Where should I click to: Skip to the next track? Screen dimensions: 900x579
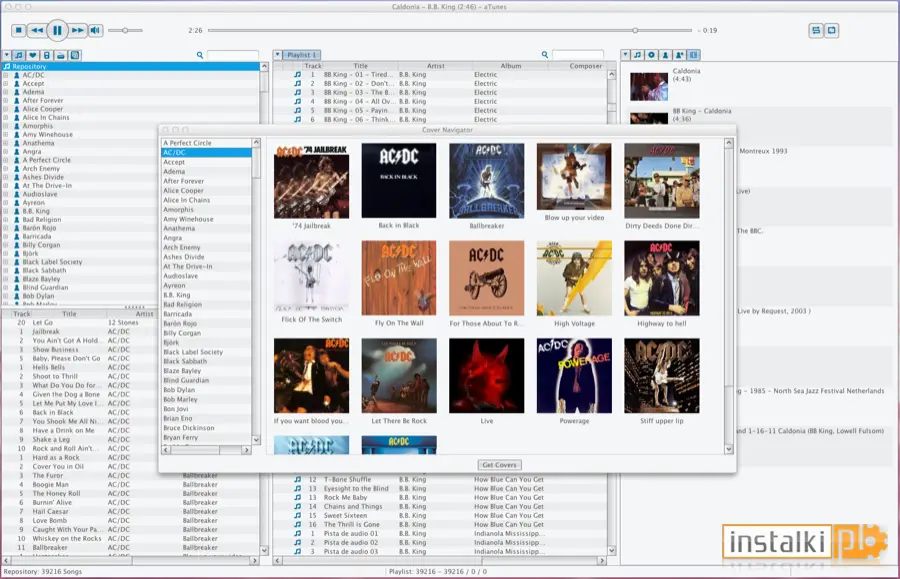coord(78,30)
